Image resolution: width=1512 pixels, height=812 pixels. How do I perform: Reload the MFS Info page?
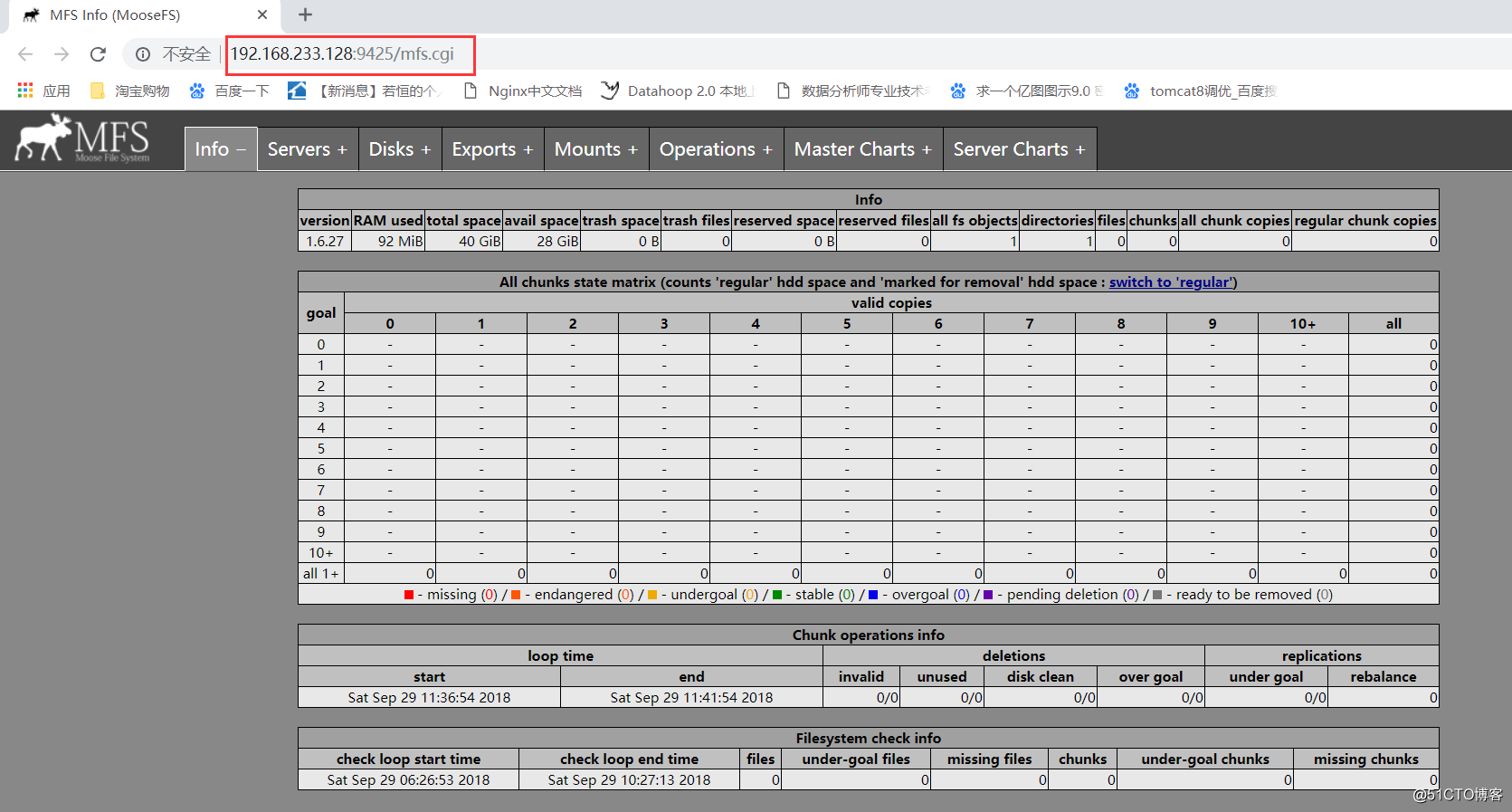coord(98,54)
